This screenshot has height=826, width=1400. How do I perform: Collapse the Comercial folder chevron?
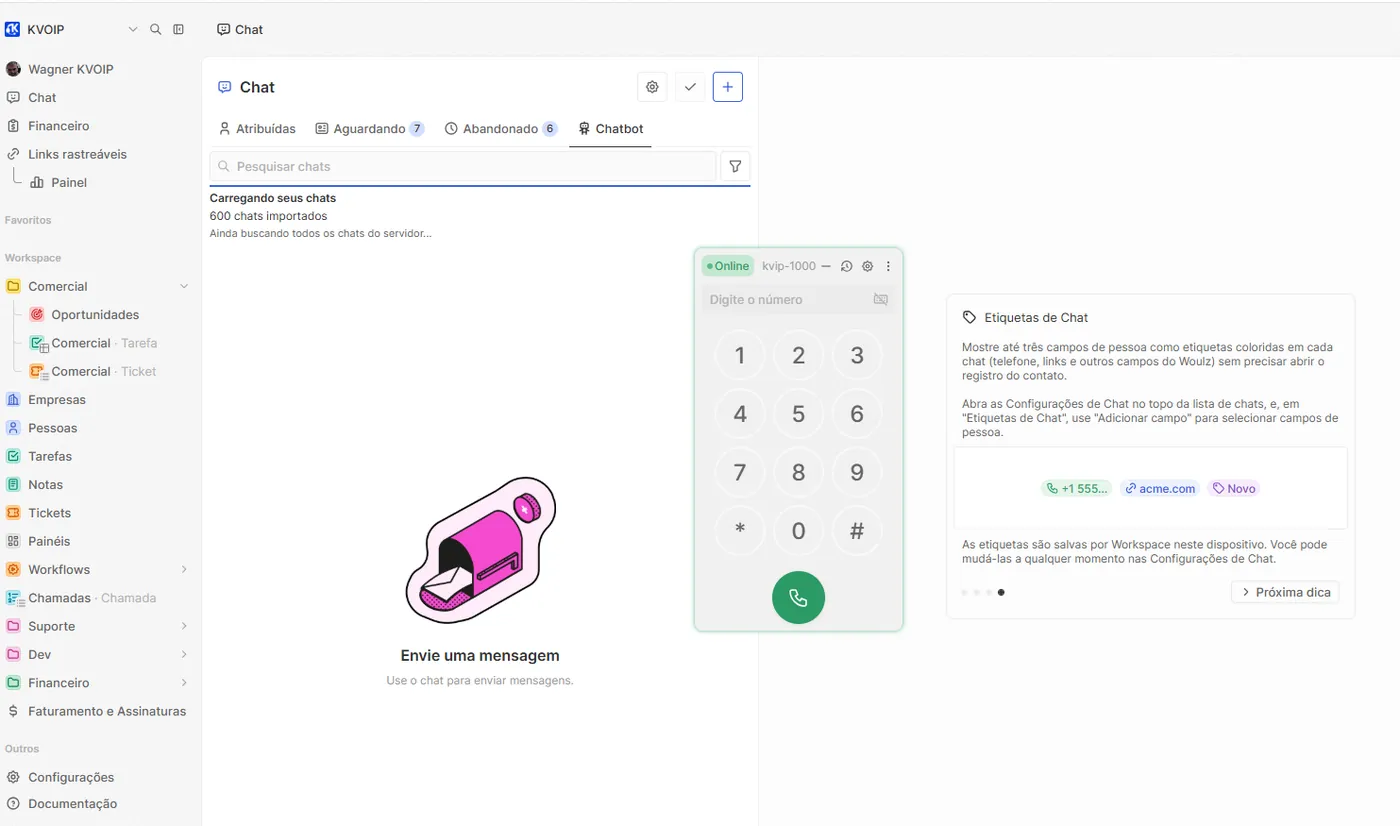(x=184, y=286)
